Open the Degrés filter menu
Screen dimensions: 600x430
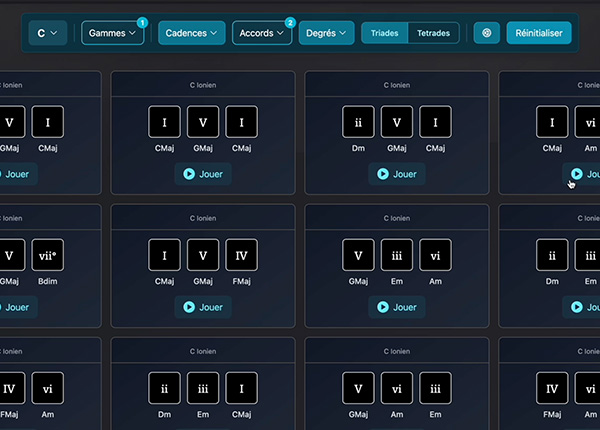tap(326, 33)
